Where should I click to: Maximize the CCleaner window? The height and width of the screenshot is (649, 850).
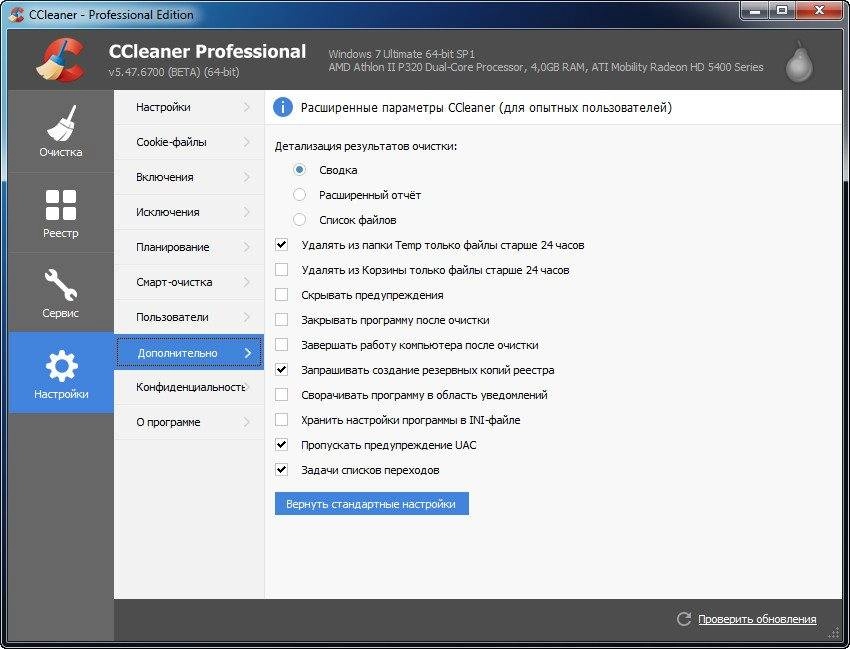point(782,11)
